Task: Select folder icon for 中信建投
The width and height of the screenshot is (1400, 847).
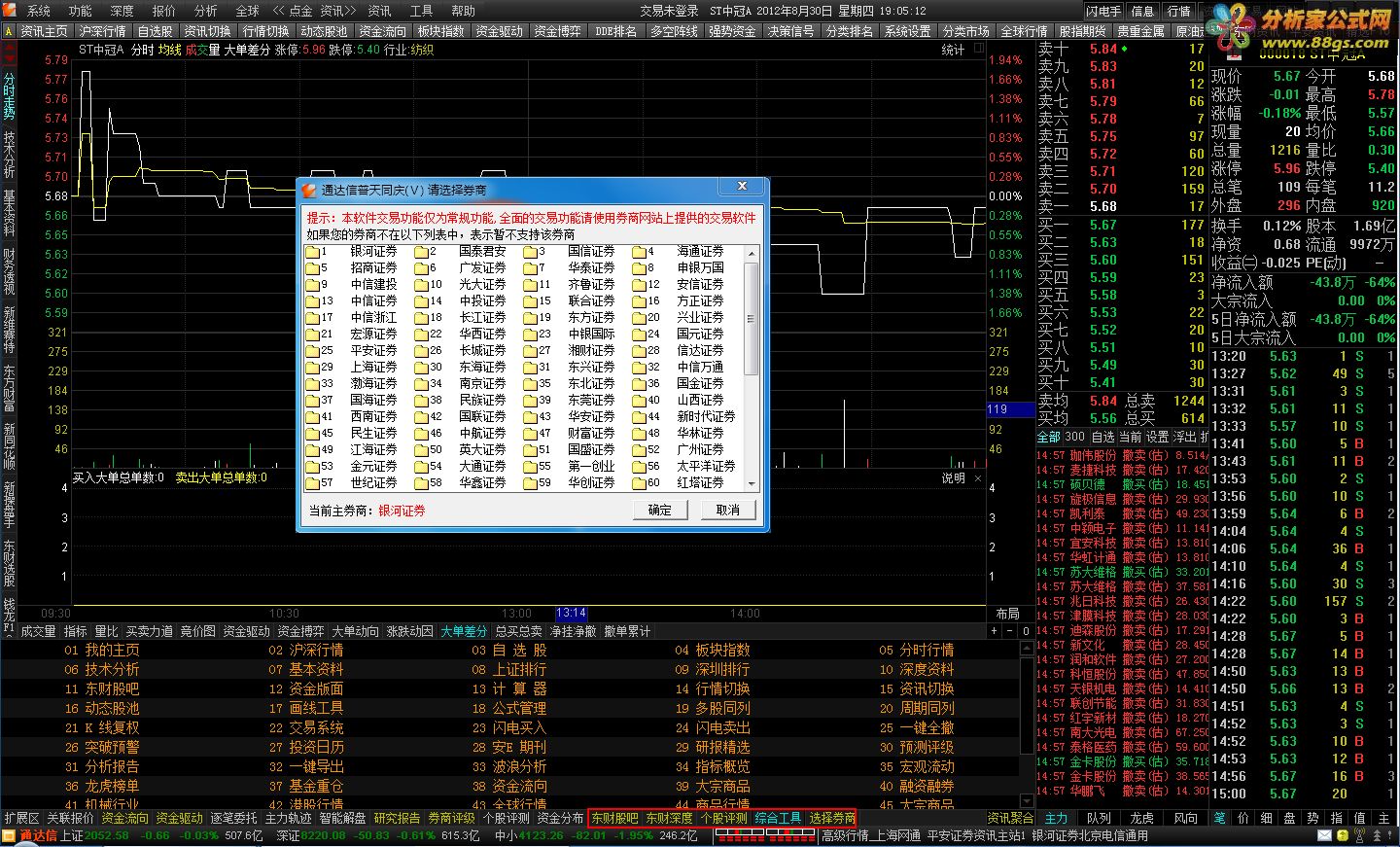Action: [313, 285]
